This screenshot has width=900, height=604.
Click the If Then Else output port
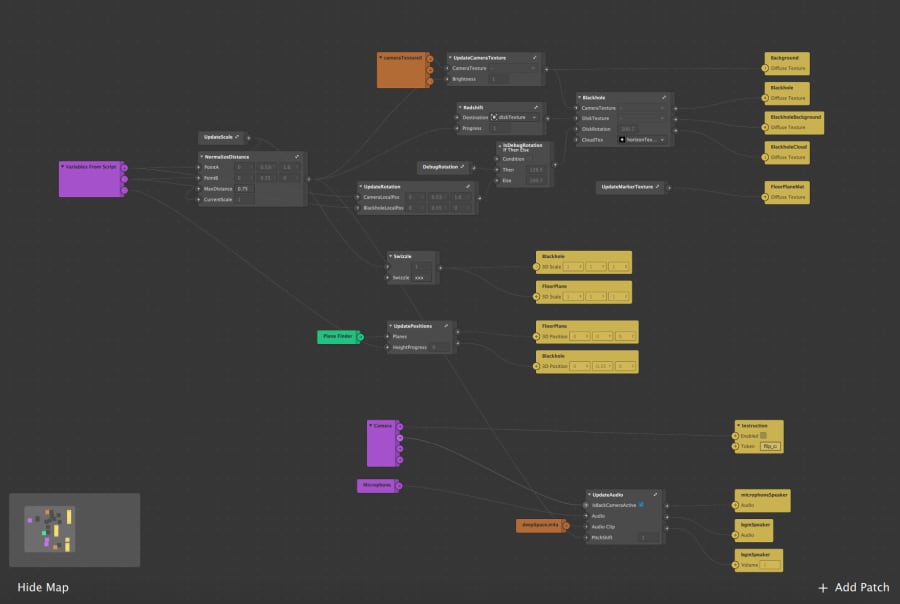pos(555,165)
